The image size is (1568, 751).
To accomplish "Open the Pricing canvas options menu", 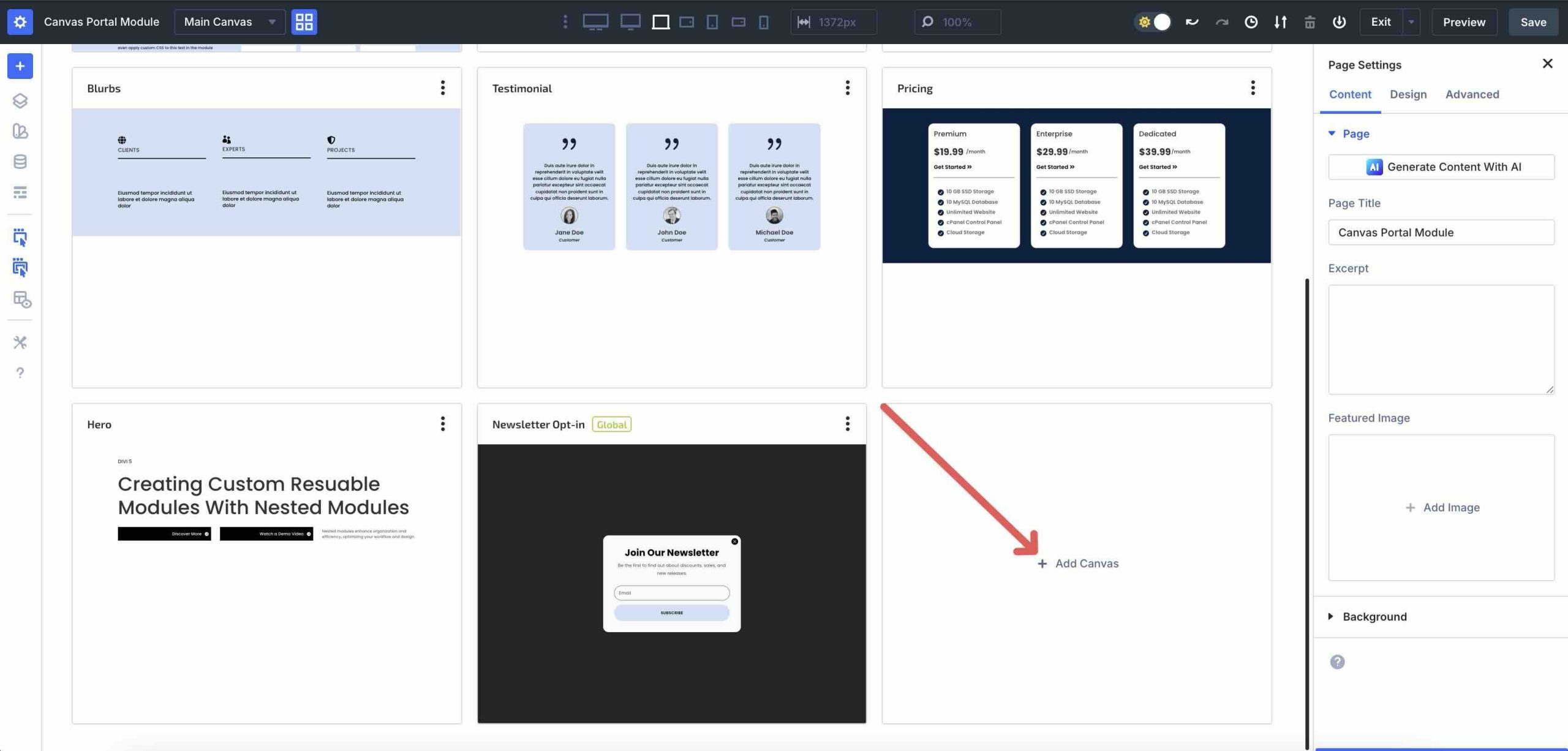I will click(x=1253, y=88).
